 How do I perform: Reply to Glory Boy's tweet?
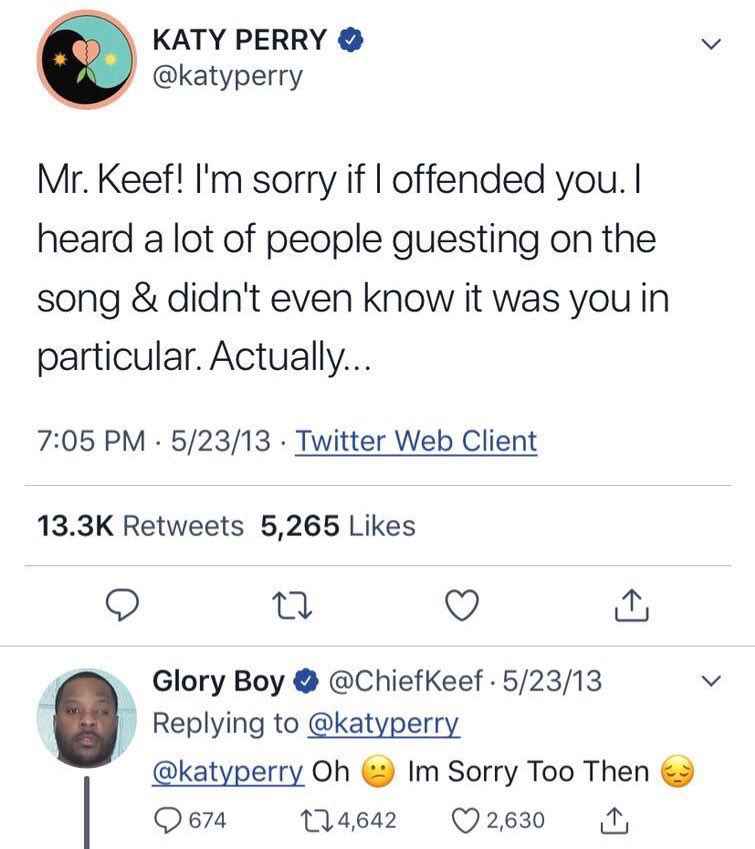pos(172,820)
